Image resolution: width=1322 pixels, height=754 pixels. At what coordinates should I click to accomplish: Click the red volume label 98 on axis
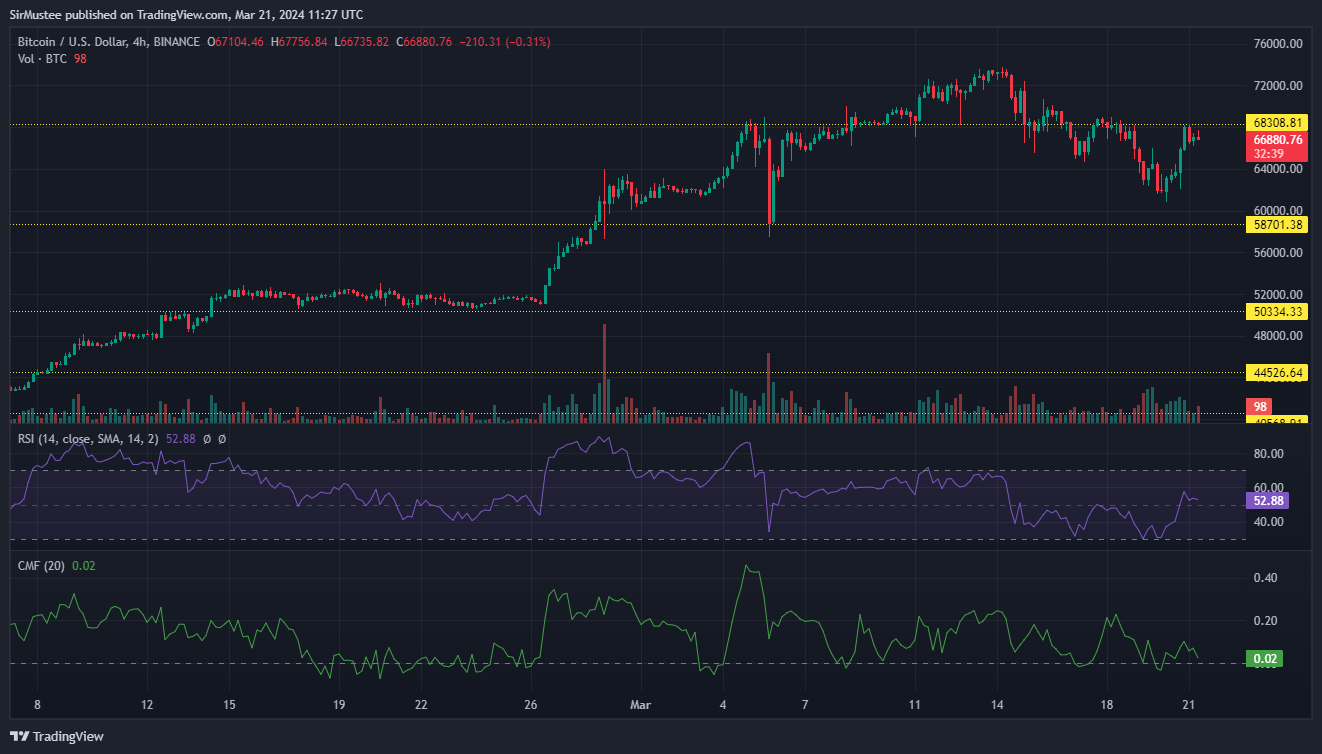point(1261,407)
